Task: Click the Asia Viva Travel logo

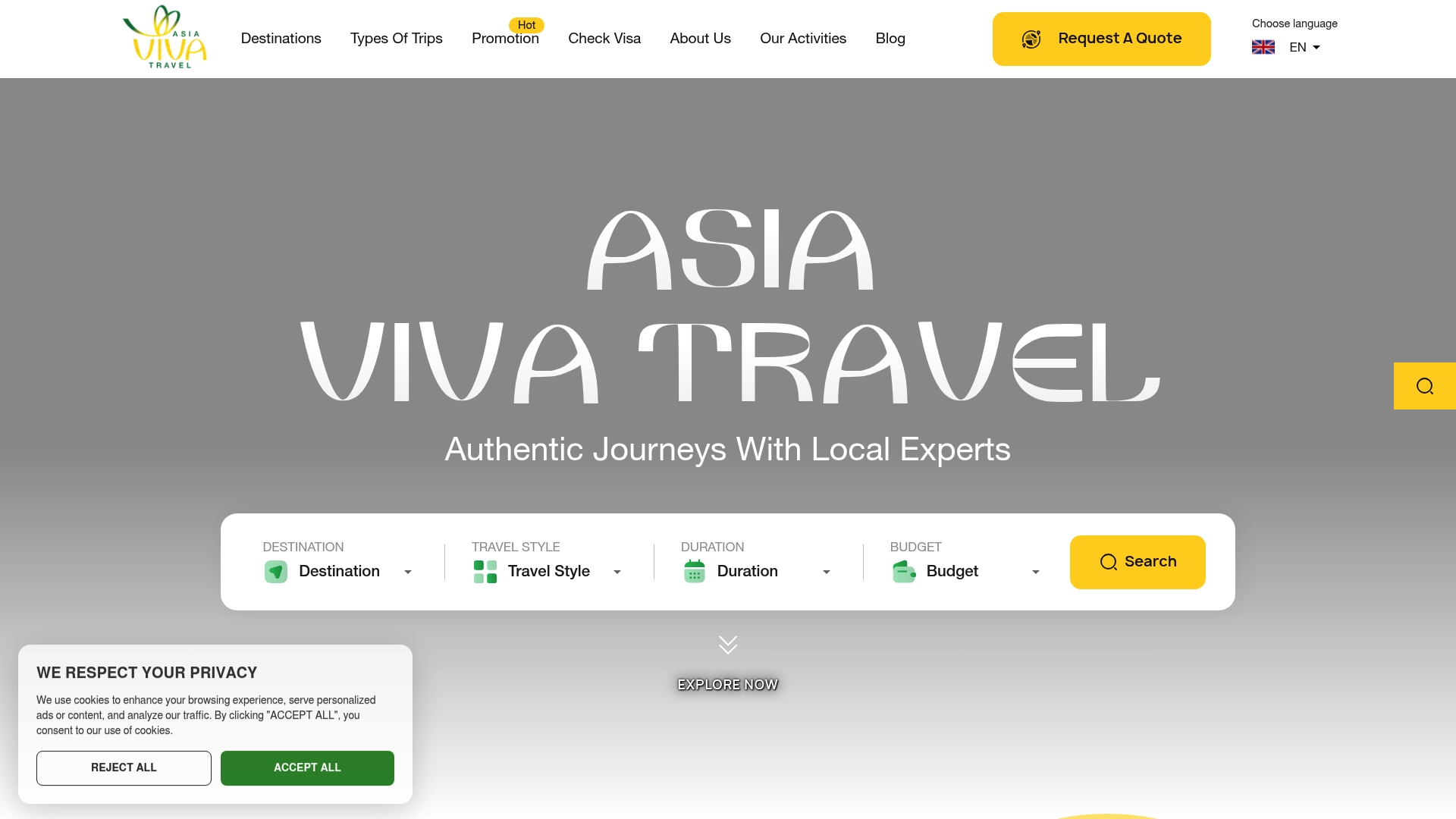Action: coord(165,37)
